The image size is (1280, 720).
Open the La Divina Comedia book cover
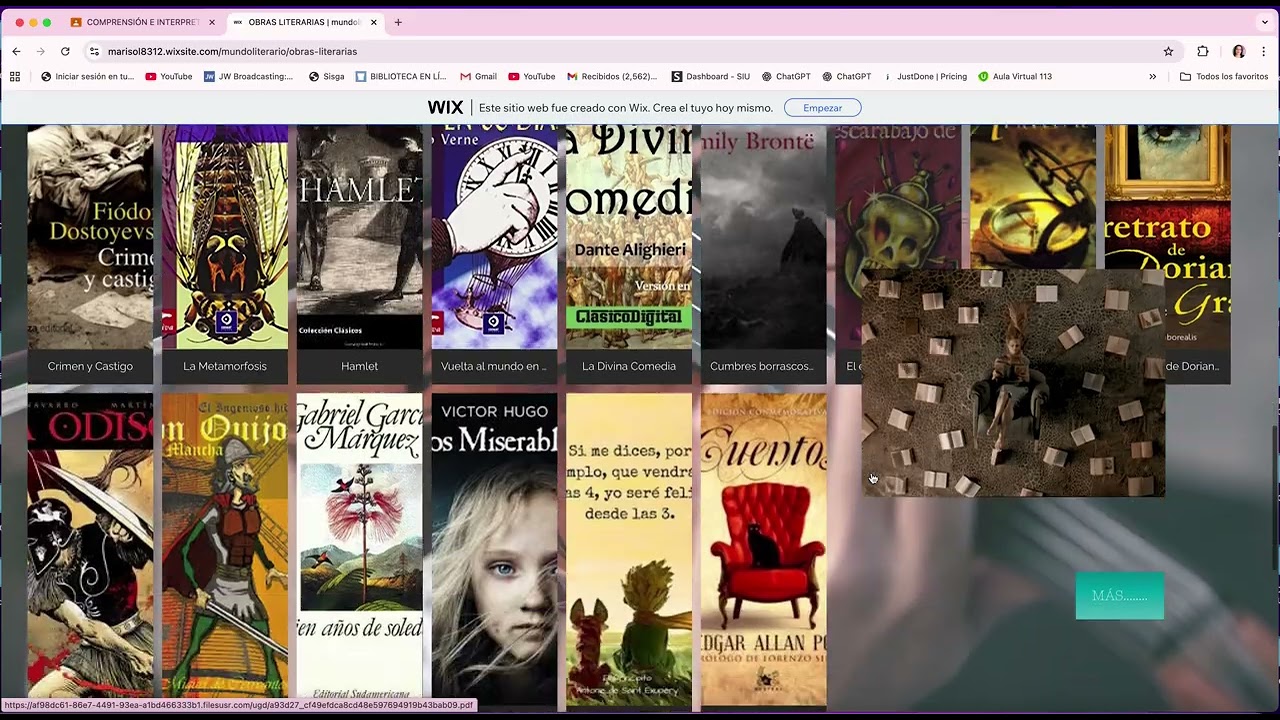[x=629, y=237]
